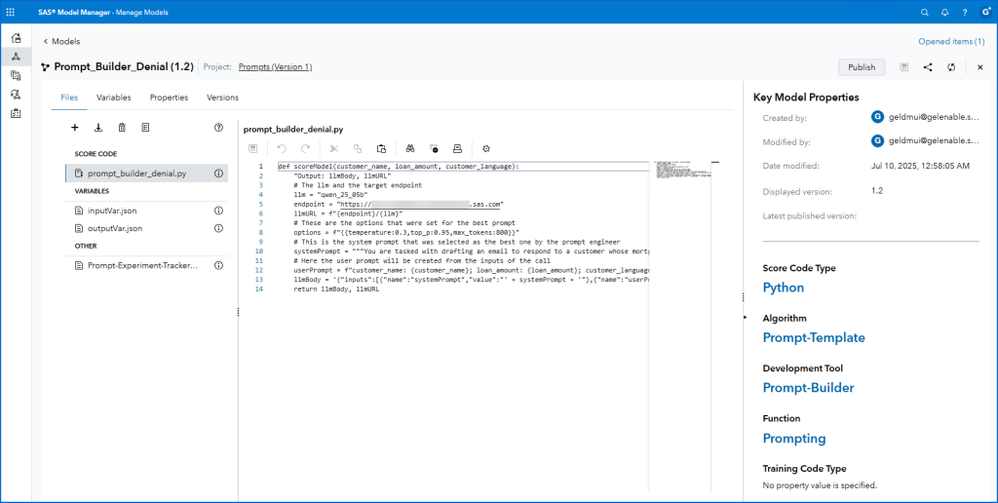Viewport: 998px width, 503px height.
Task: Click the printer icon in editor toolbar
Action: click(457, 148)
